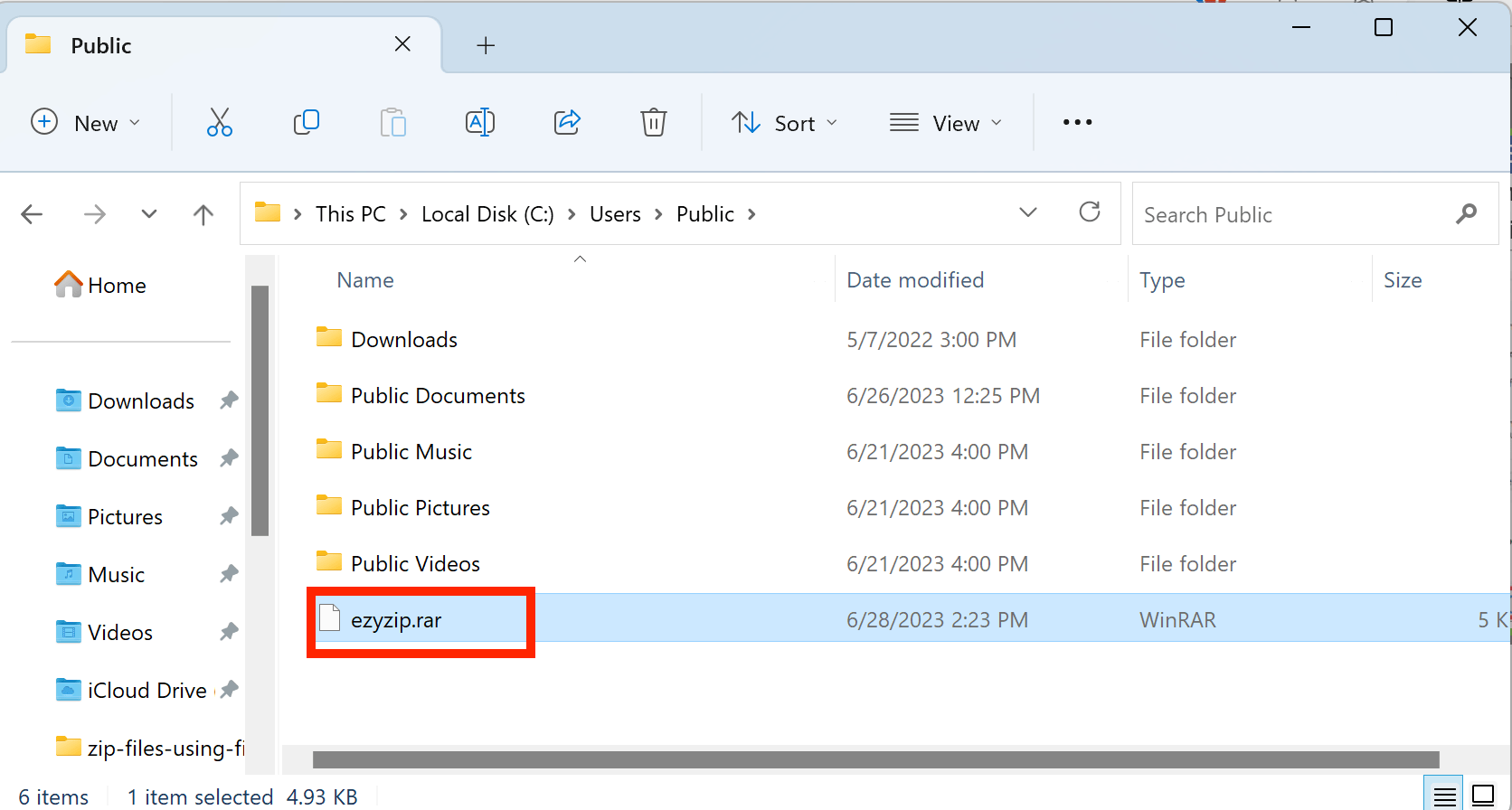Switch to large thumbnails view toggle
This screenshot has width=1512, height=810.
[x=1483, y=796]
